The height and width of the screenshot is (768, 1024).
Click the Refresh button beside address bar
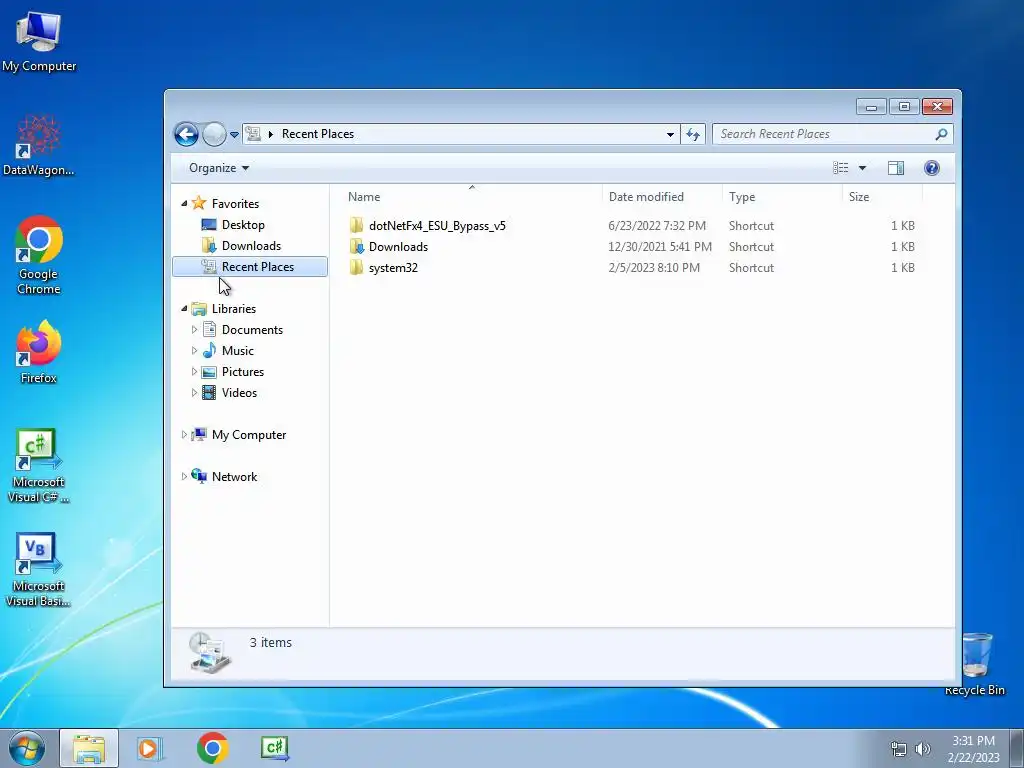tap(693, 135)
